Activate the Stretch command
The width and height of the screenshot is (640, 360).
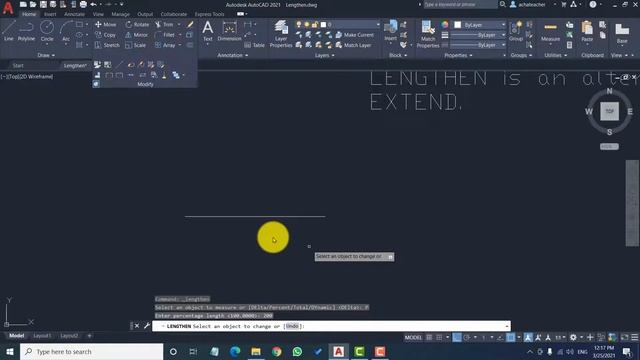coord(107,45)
